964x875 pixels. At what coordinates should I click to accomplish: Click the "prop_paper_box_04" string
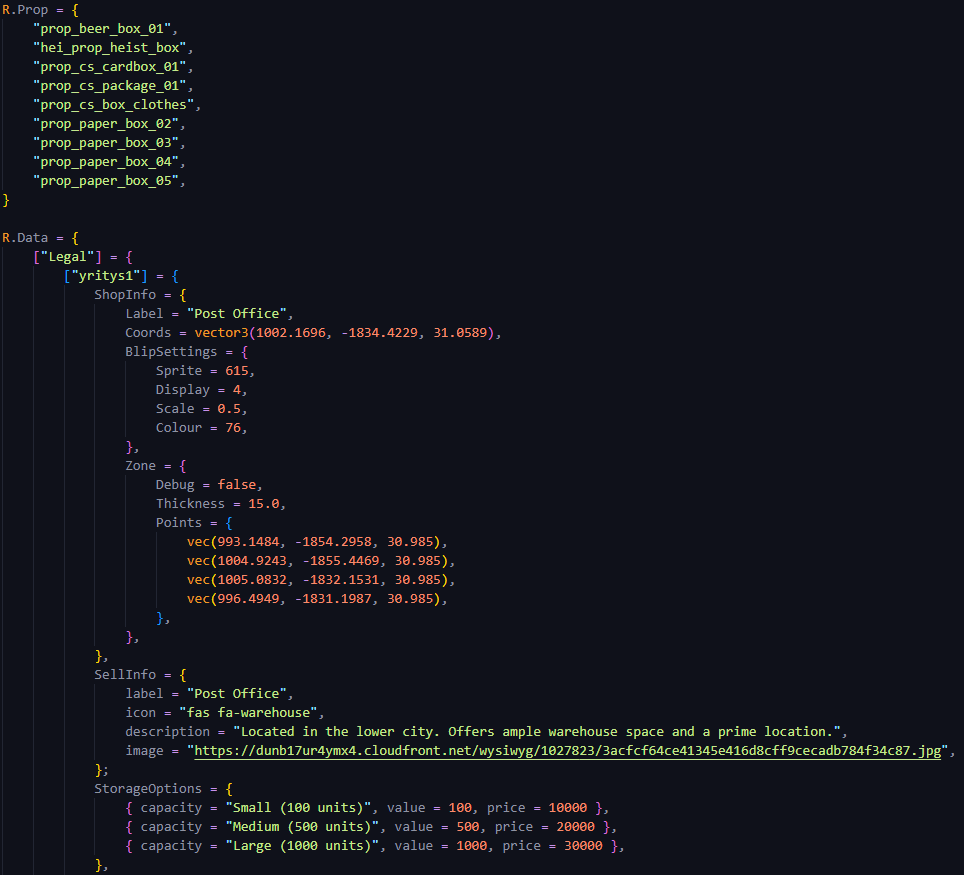coord(106,162)
